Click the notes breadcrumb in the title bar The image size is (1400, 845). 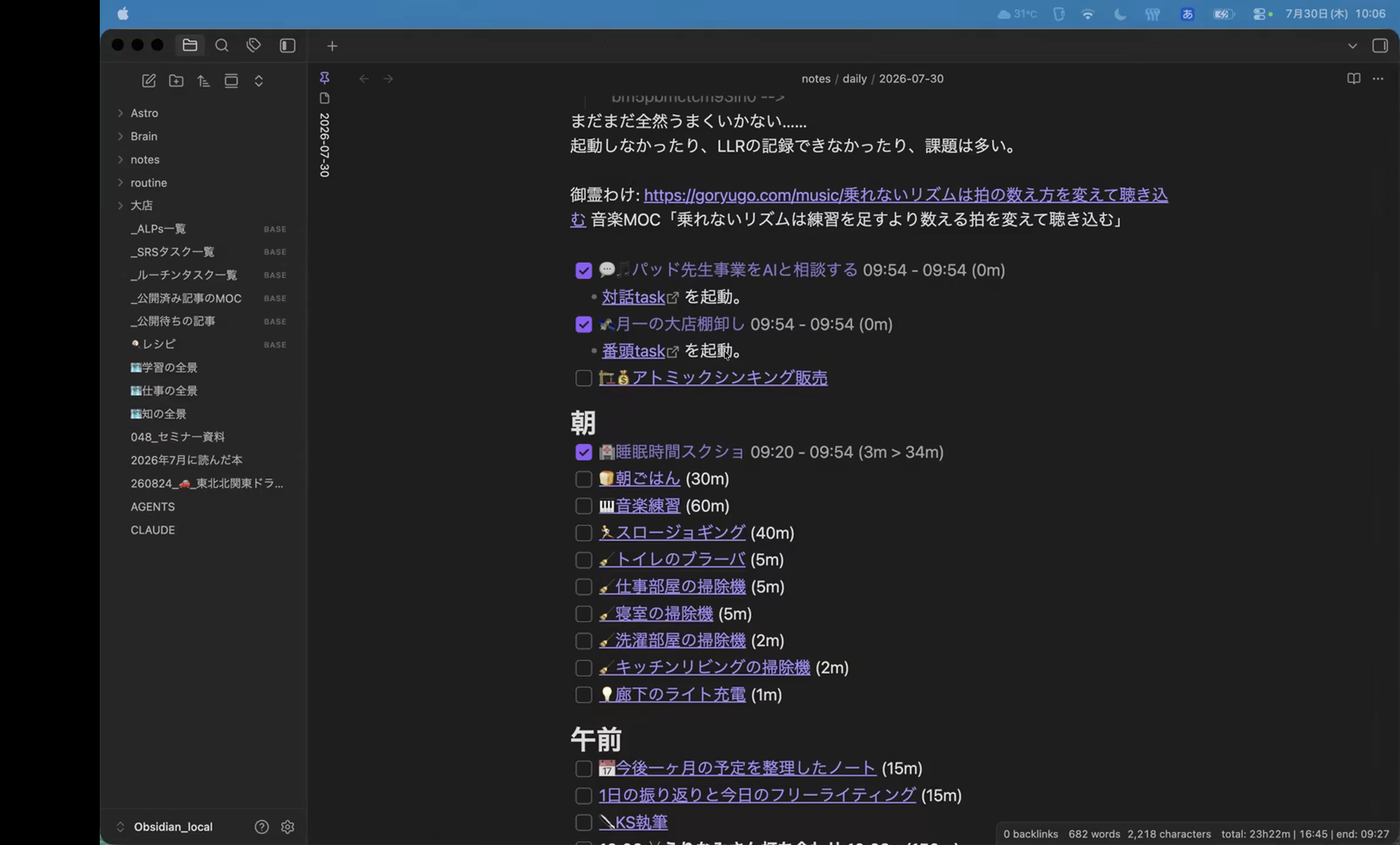tap(816, 79)
